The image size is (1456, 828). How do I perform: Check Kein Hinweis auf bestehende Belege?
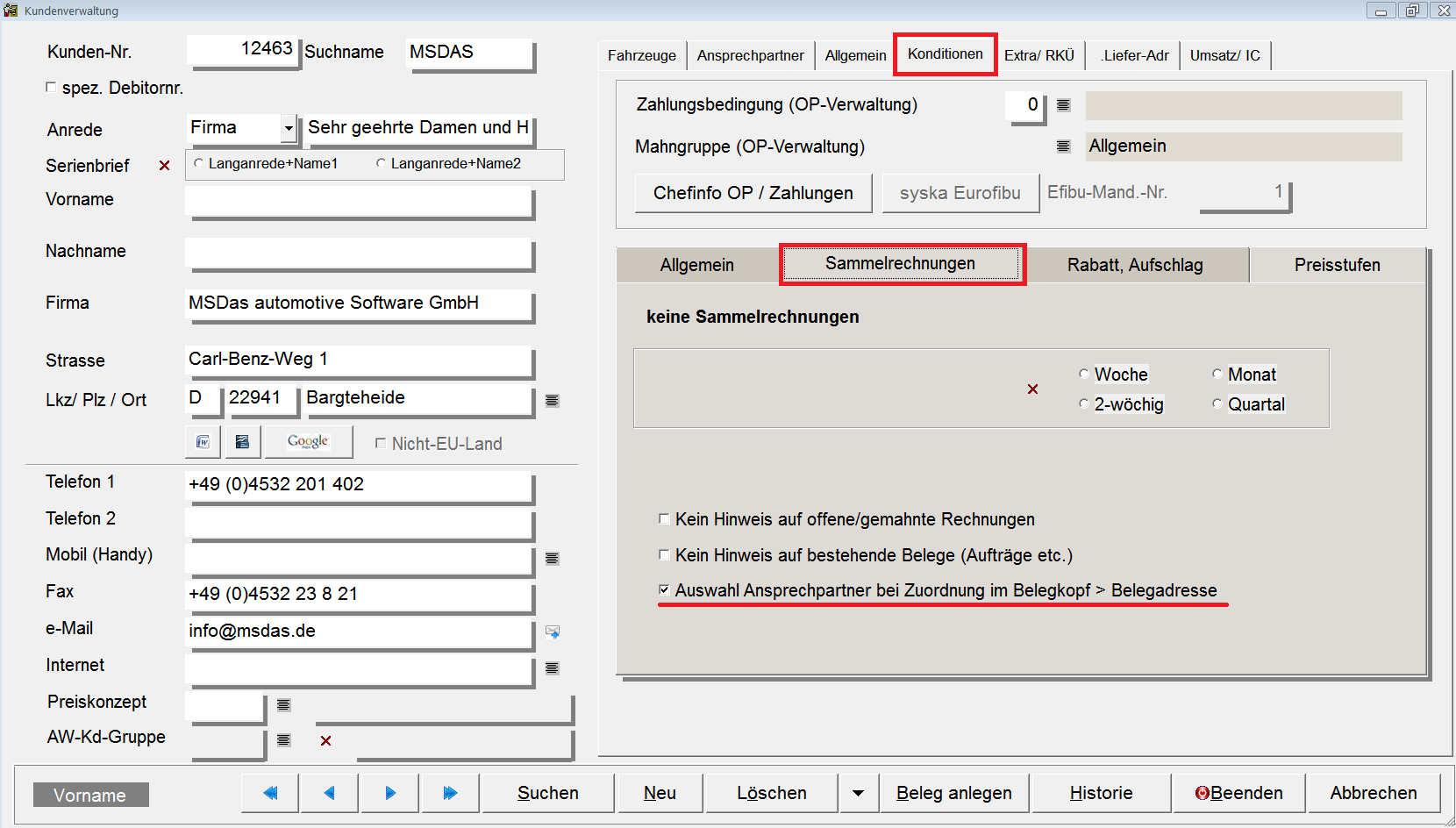[664, 554]
